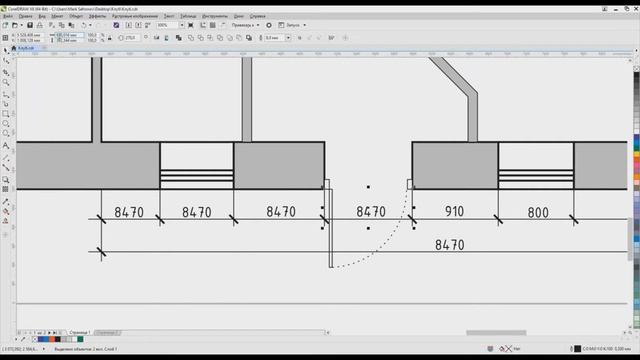
Task: Toggle the Mirror horizontally button
Action: click(x=156, y=38)
